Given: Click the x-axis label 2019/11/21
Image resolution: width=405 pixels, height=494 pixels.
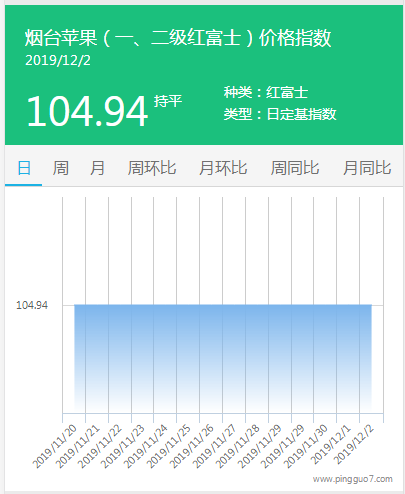Looking at the screenshot, I should [77, 446].
